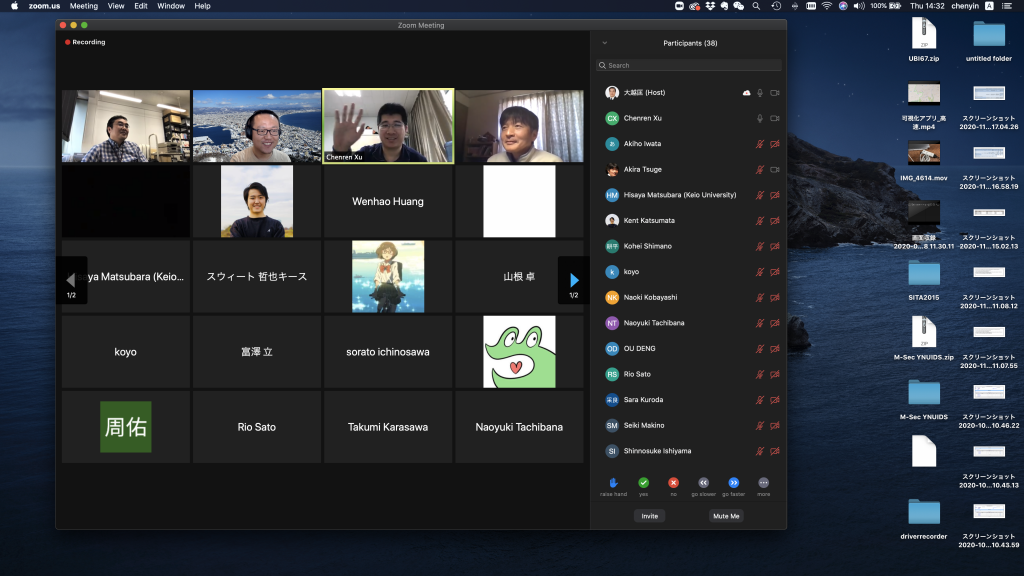Click Shinnosuke Ishiyama's disabled video icon
This screenshot has width=1024, height=576.
(x=775, y=451)
